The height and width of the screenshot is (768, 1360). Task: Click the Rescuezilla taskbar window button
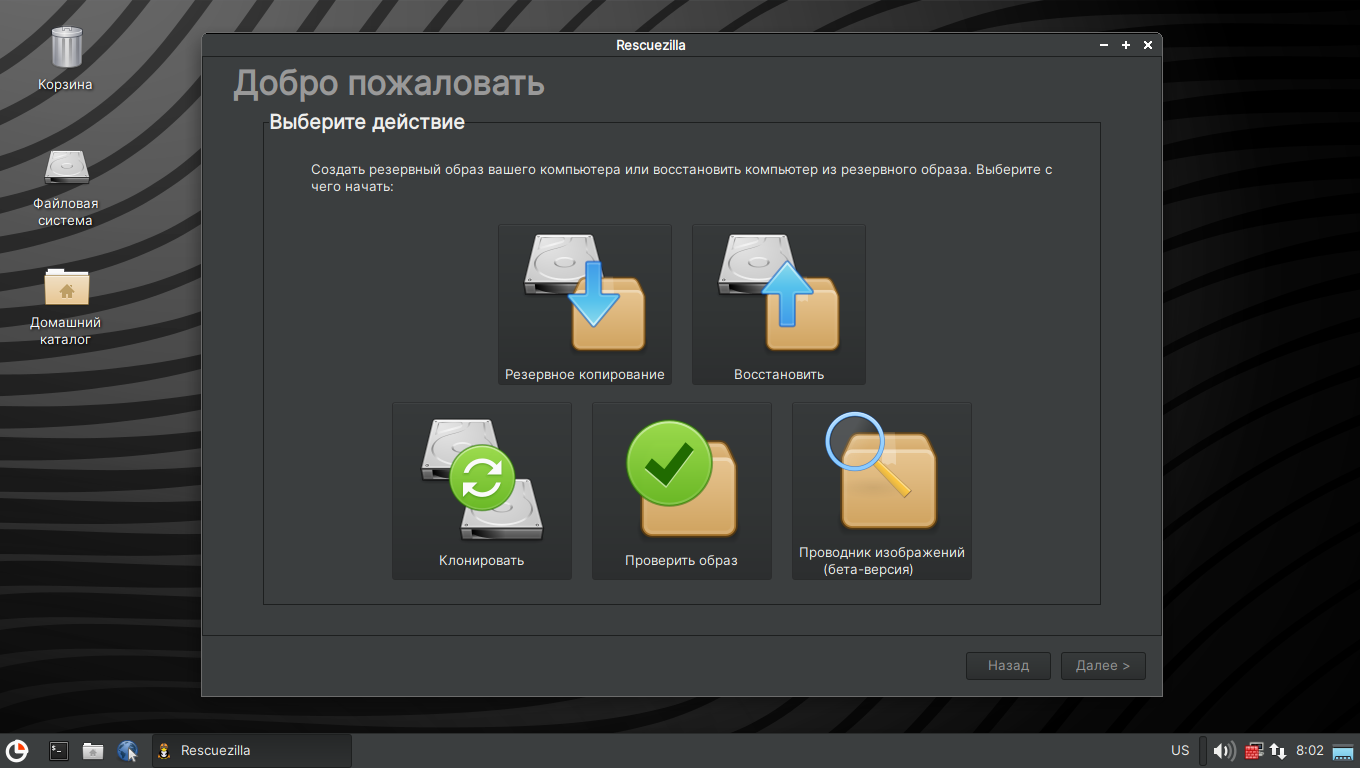coord(252,750)
